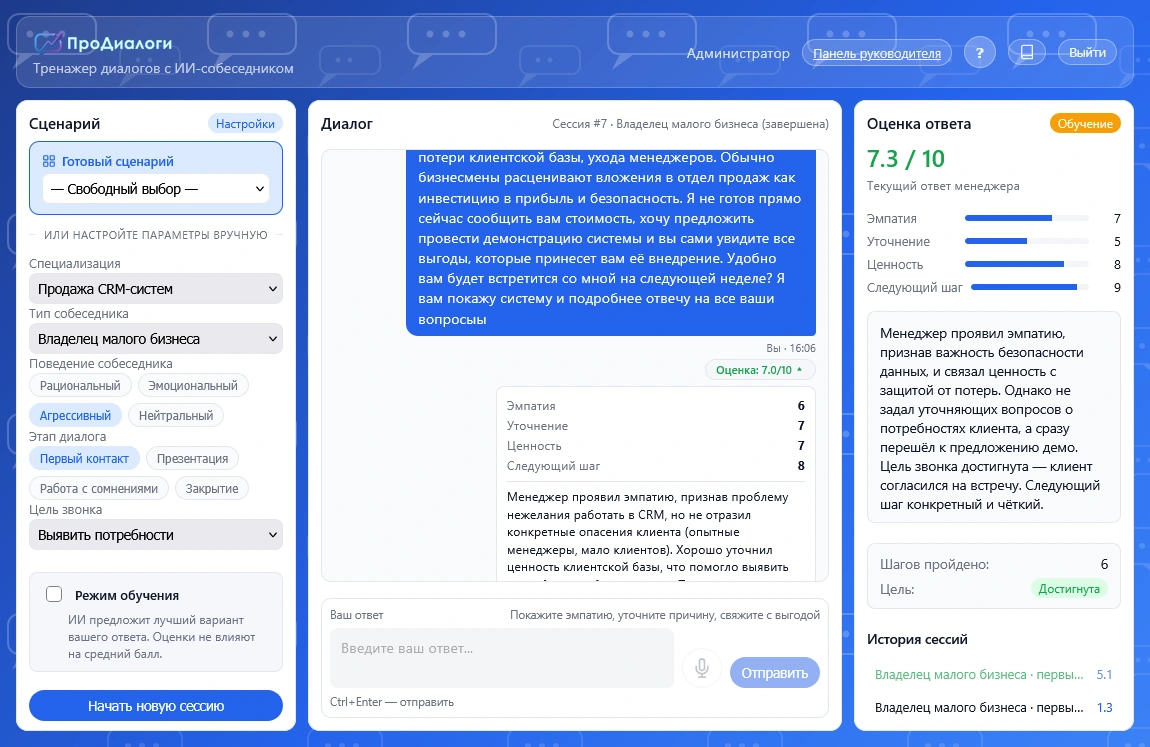Click Ctrl+Enter — отправить hint text
This screenshot has width=1150, height=747.
(392, 702)
